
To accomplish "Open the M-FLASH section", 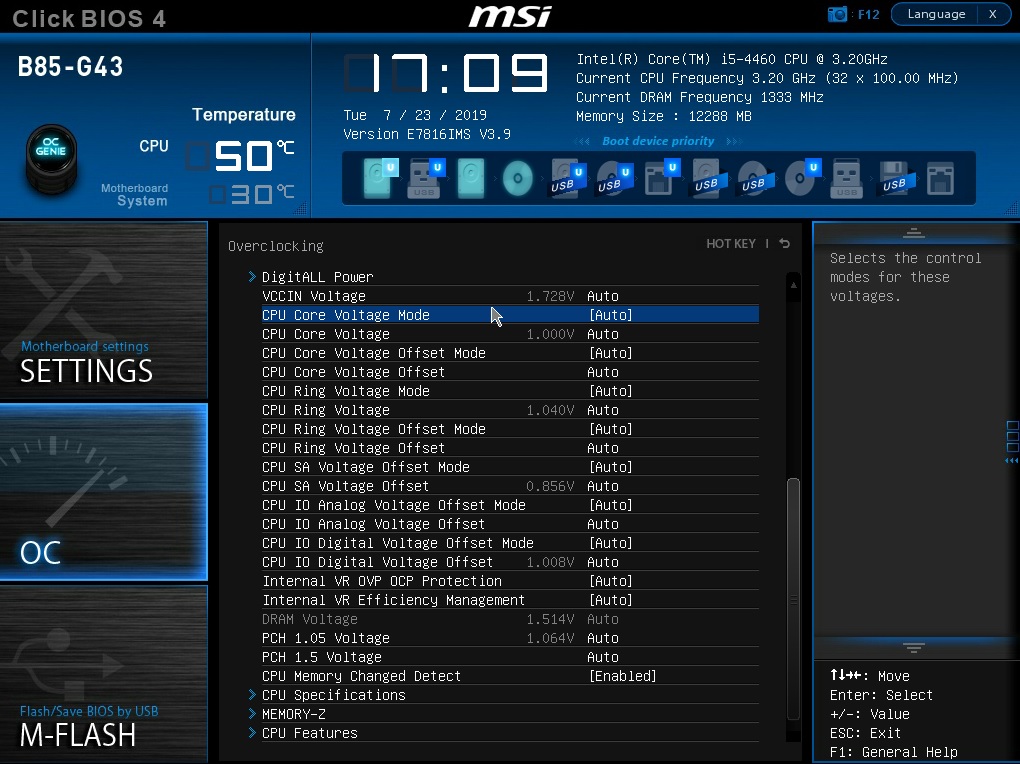I will click(104, 673).
